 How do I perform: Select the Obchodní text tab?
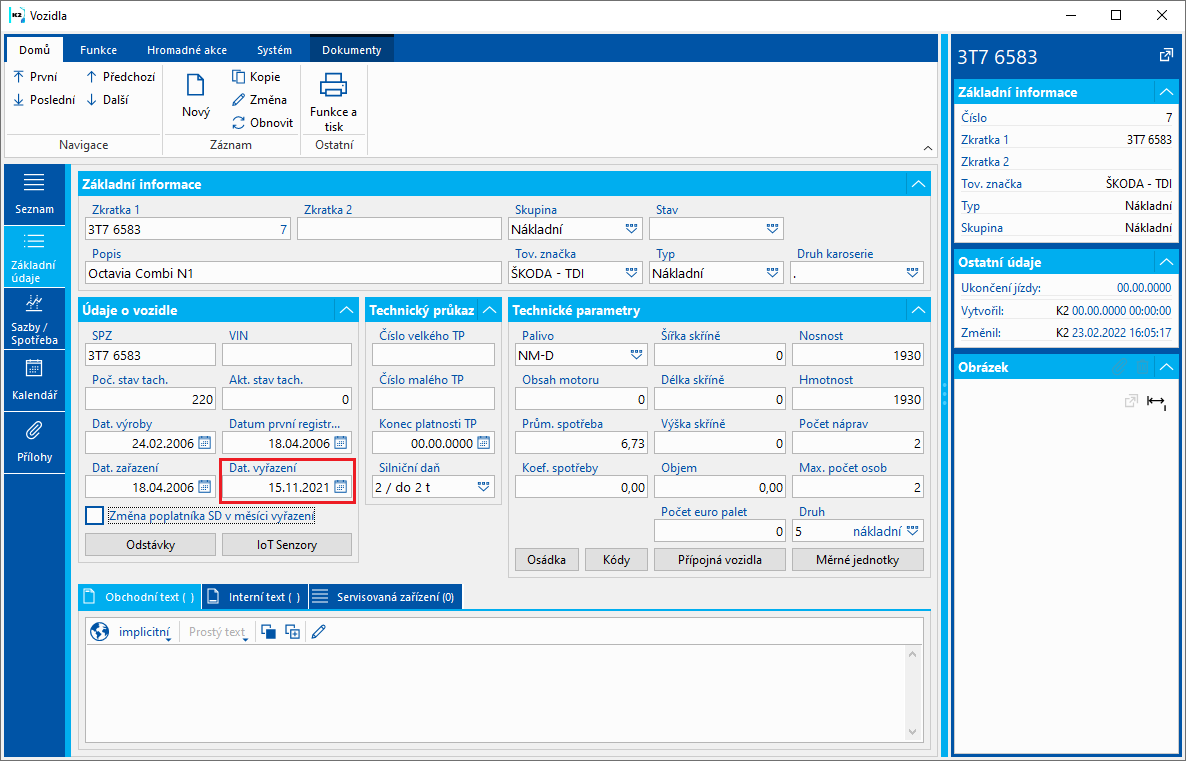pos(140,597)
